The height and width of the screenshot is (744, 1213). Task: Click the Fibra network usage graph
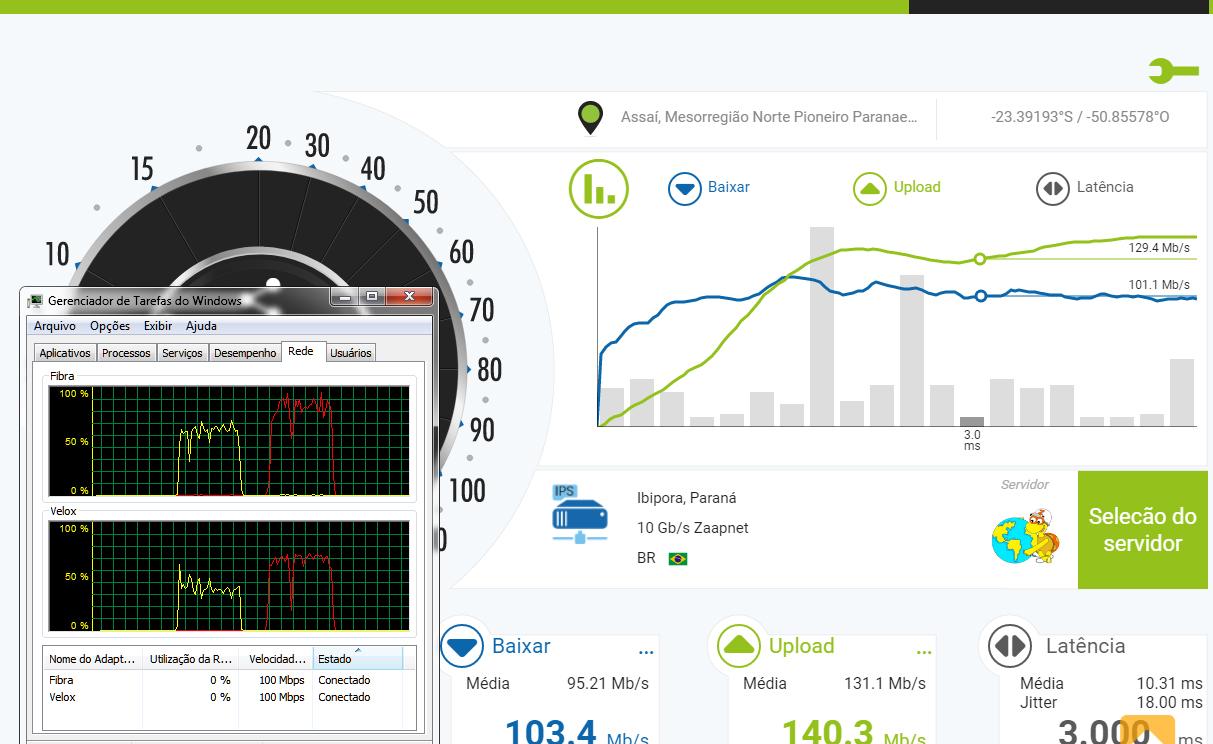[x=230, y=440]
